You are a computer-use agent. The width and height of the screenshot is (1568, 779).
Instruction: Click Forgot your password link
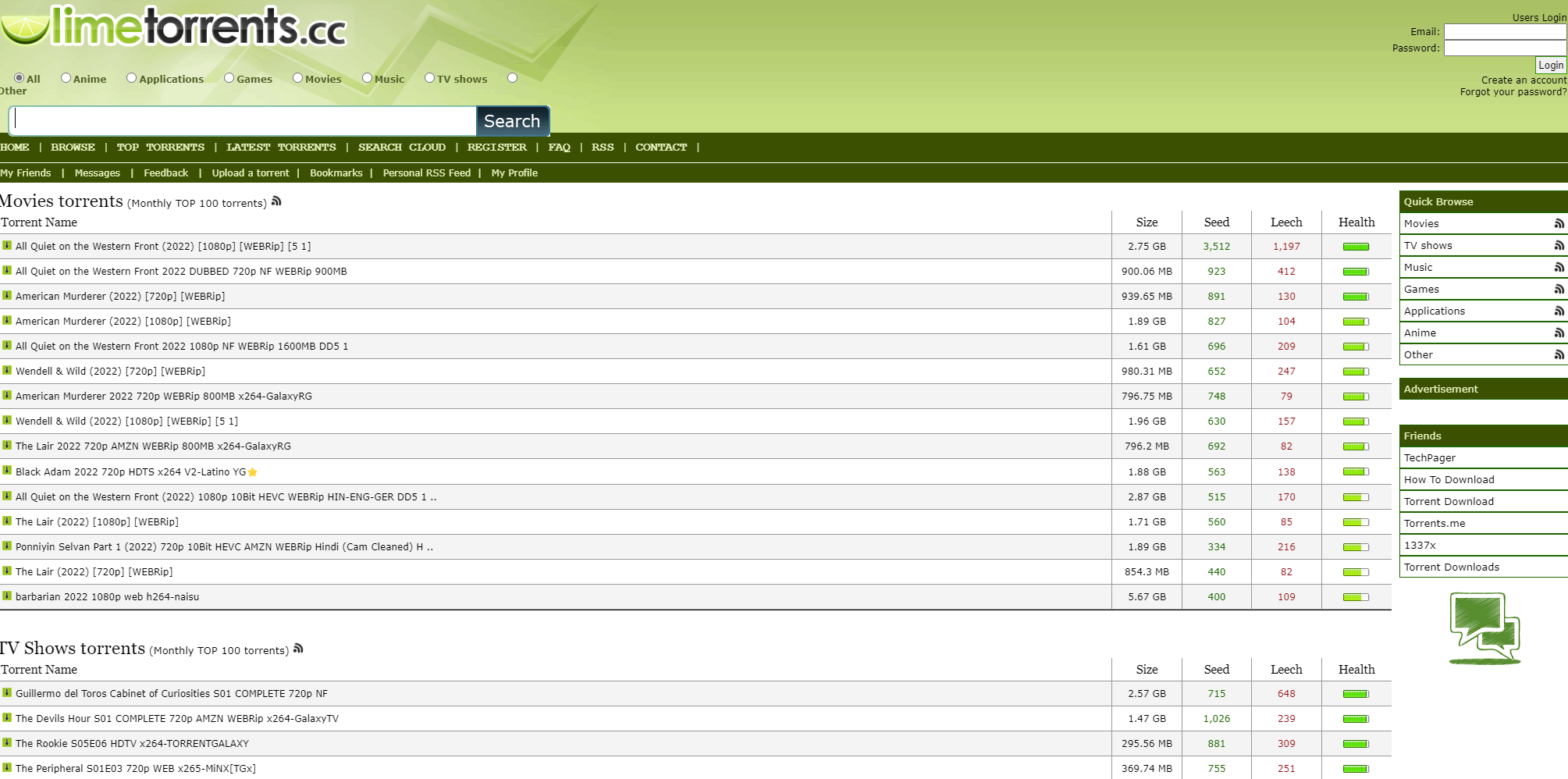[1513, 91]
